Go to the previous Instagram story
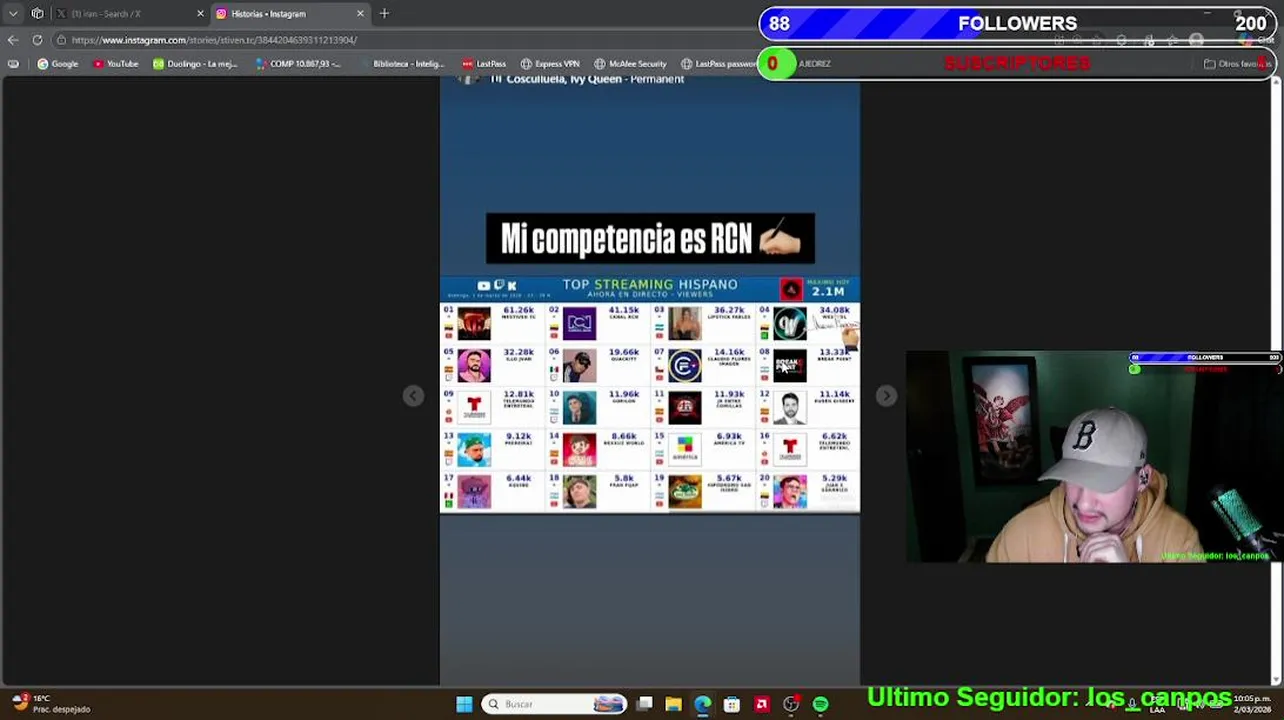 pyautogui.click(x=413, y=396)
